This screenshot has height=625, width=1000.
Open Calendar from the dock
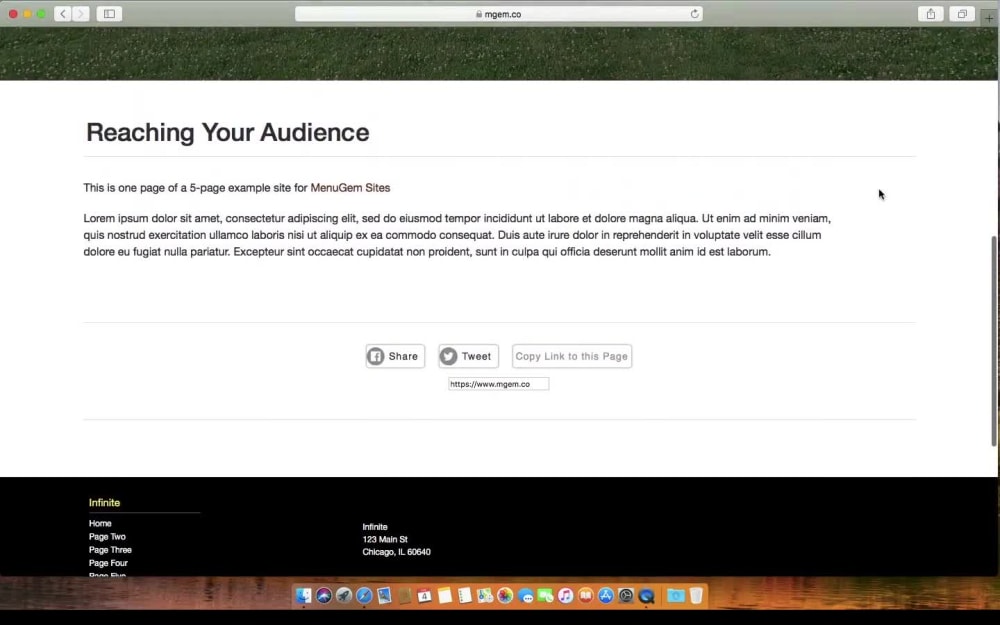point(424,596)
